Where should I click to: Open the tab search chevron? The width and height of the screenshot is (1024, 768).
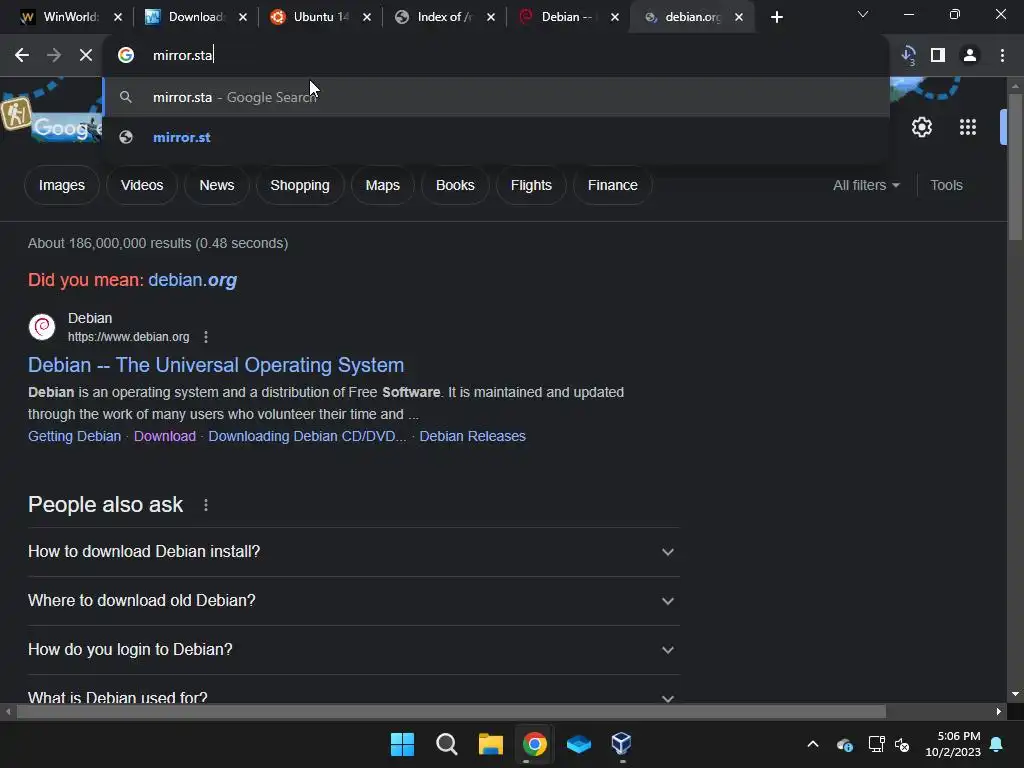(863, 14)
